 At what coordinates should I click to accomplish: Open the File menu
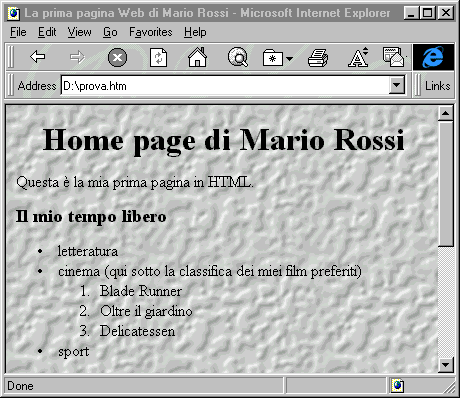[18, 32]
